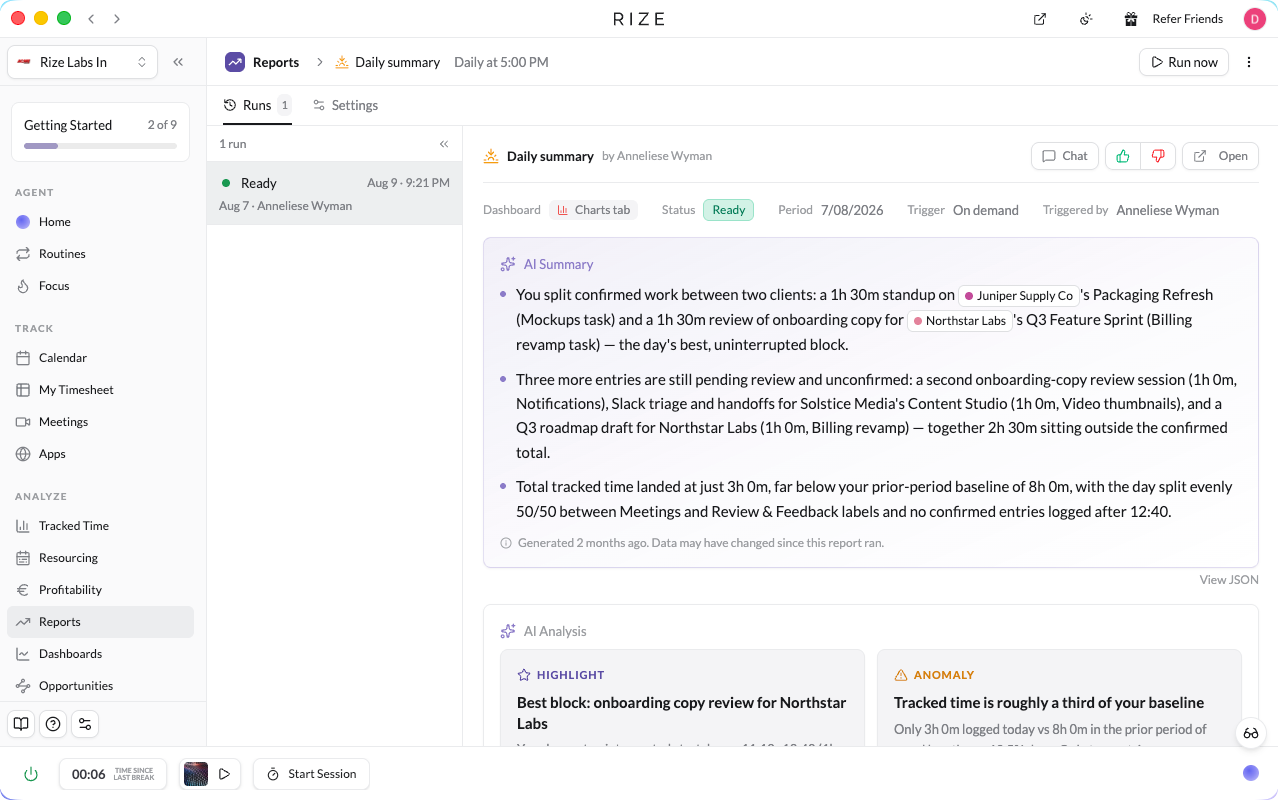Click the AI Summary sparkle icon
This screenshot has height=800, width=1278.
tap(508, 264)
